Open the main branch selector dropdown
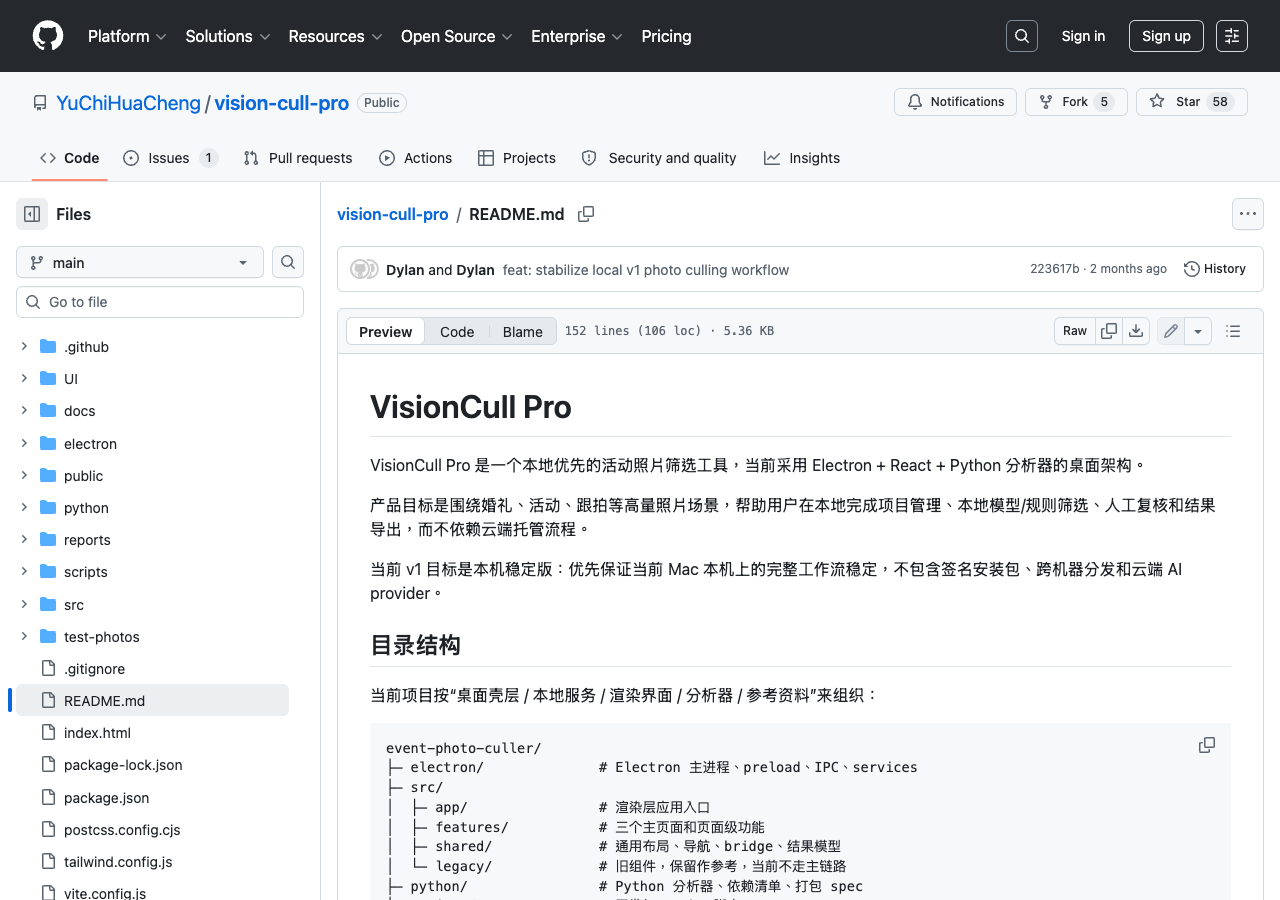The width and height of the screenshot is (1280, 900). coord(140,262)
